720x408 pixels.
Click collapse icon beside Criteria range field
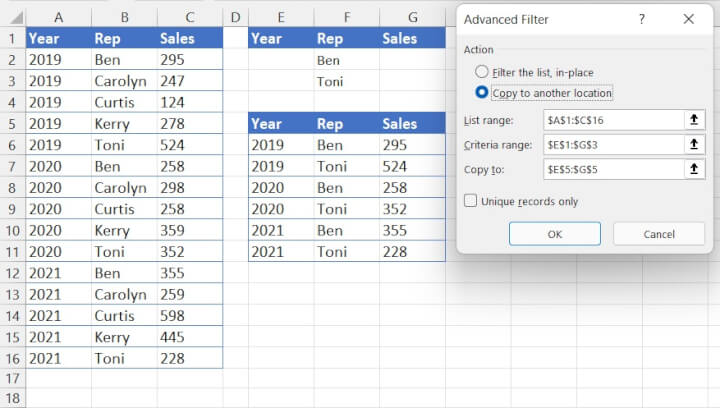tap(693, 145)
